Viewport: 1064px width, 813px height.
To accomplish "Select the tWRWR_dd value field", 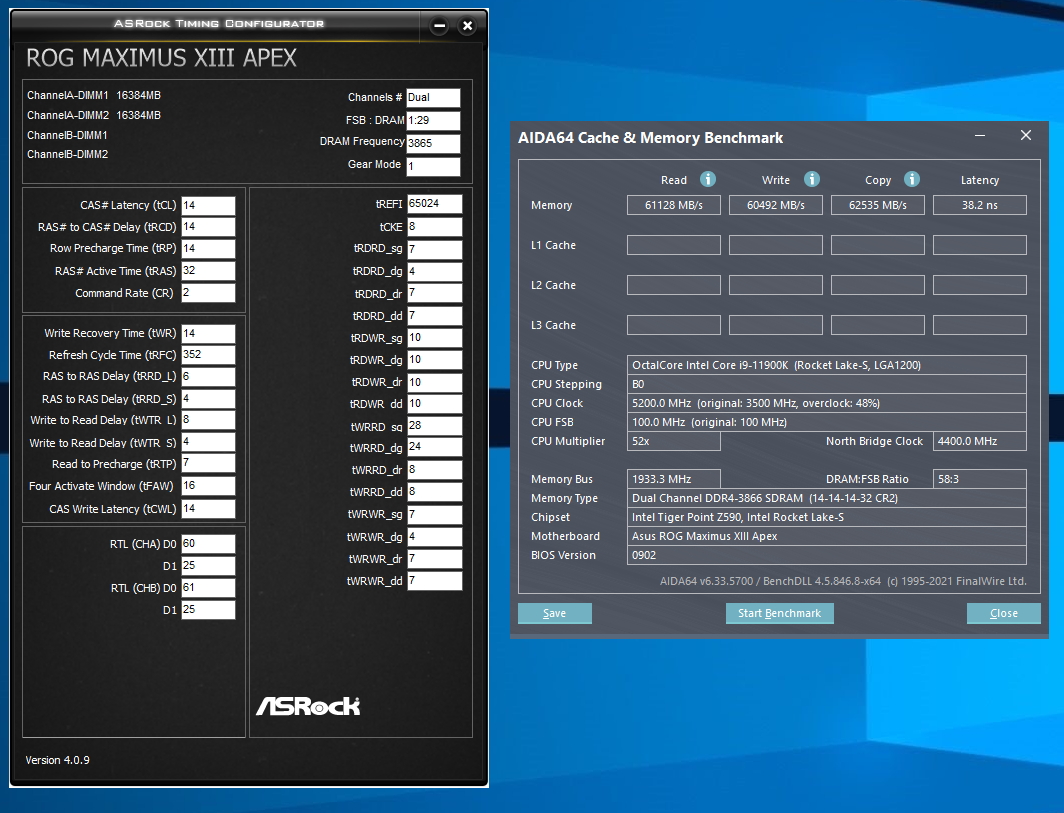I will (x=435, y=581).
